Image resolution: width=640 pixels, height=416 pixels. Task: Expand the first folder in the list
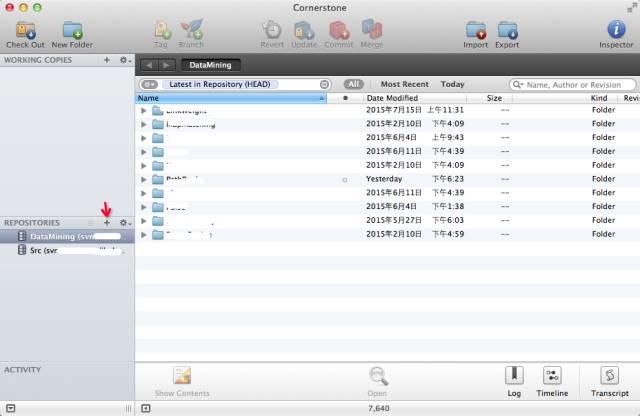144,110
